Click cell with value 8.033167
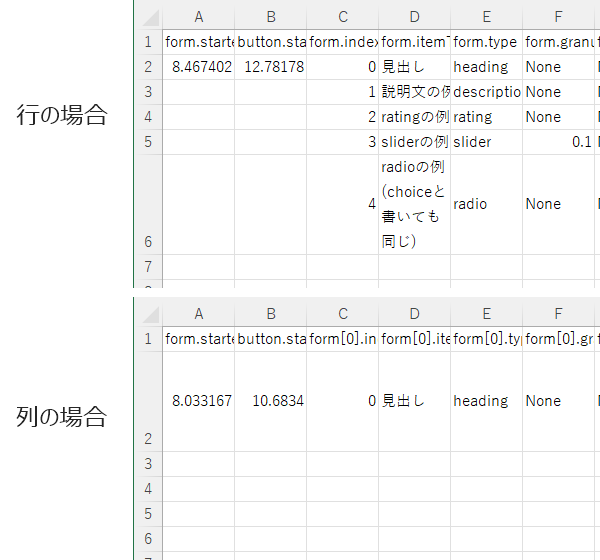Image resolution: width=600 pixels, height=560 pixels. click(199, 401)
